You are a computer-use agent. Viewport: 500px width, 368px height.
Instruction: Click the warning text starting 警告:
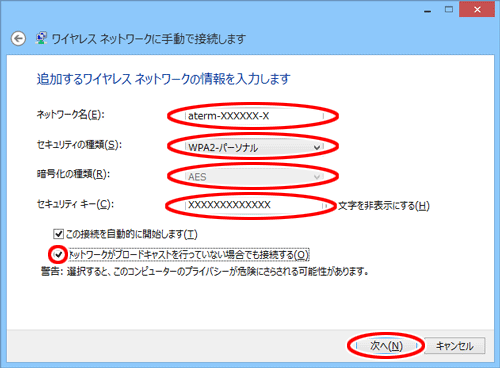coord(204,271)
